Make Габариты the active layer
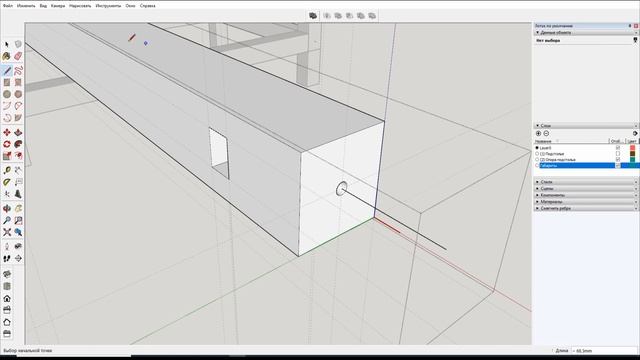This screenshot has width=640, height=360. pyautogui.click(x=537, y=166)
